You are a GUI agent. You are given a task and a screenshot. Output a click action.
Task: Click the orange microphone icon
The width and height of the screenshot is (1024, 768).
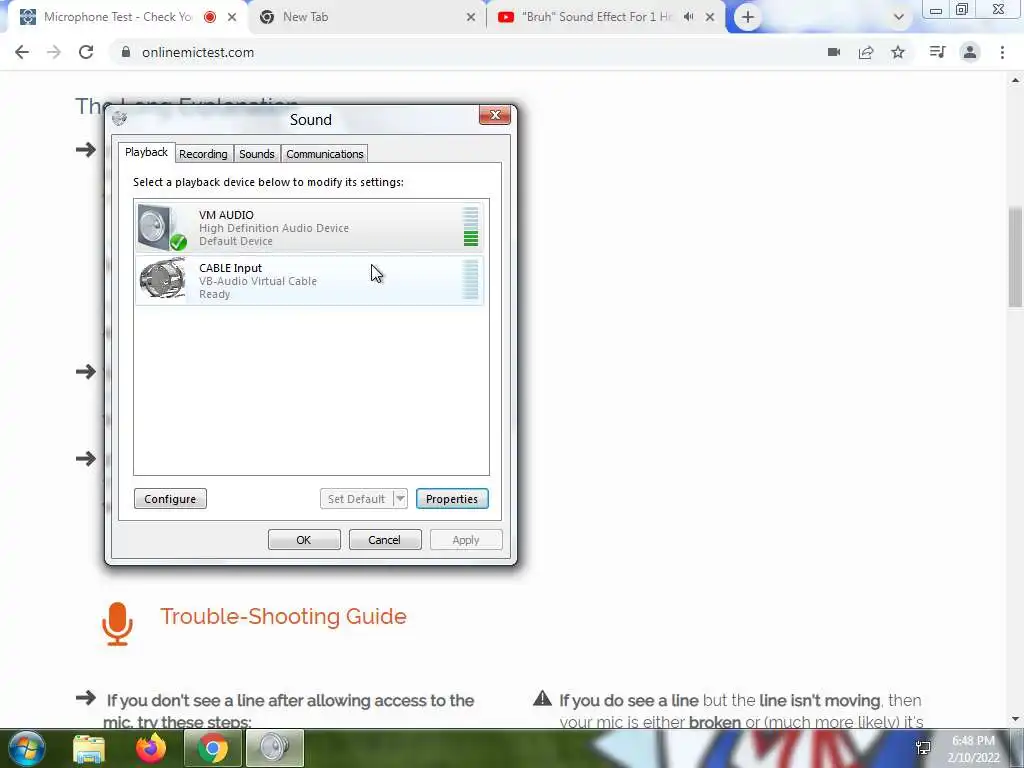click(118, 624)
